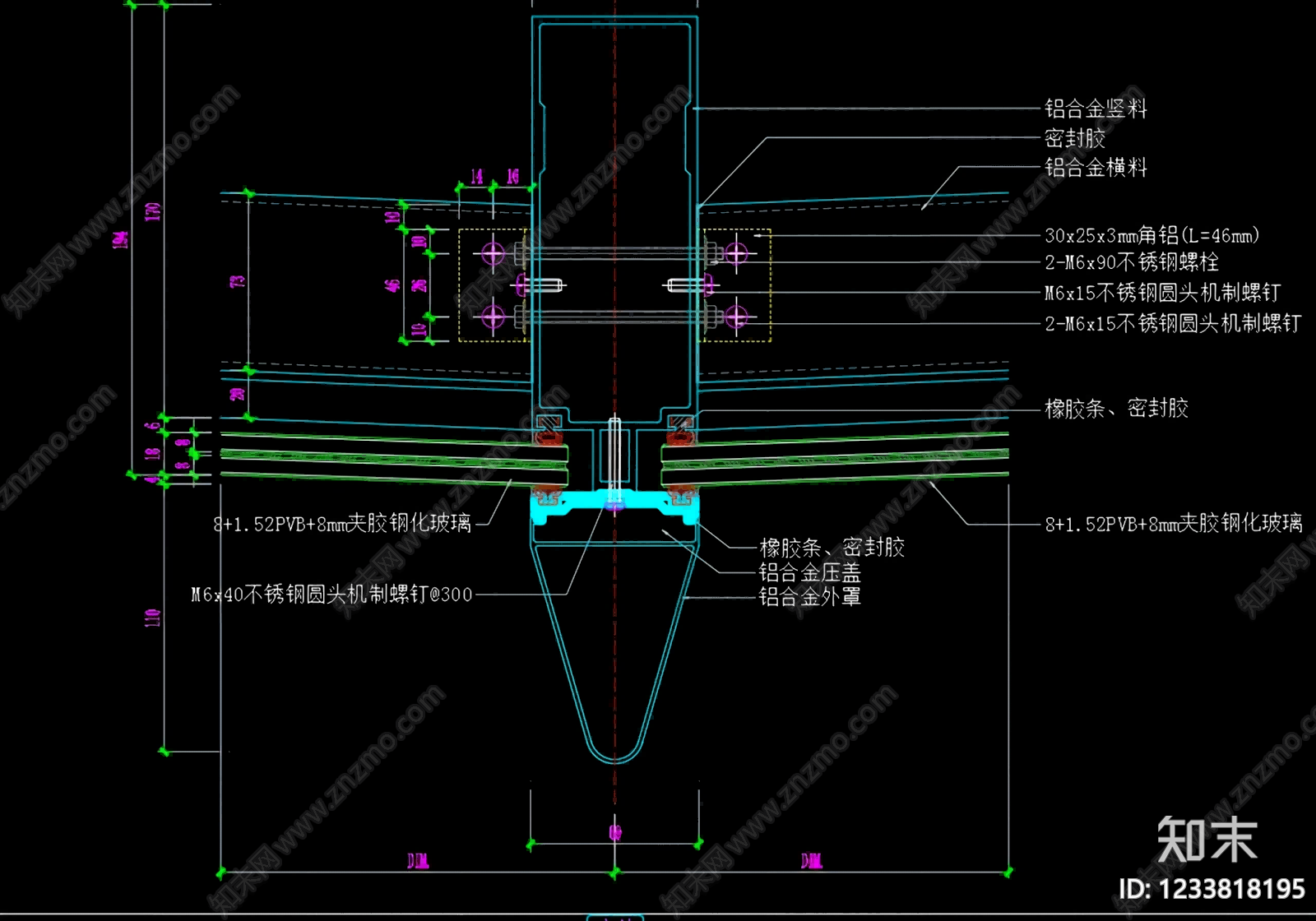Click the 橡胶条、密封胶 label above 铝合金压盖

(832, 548)
